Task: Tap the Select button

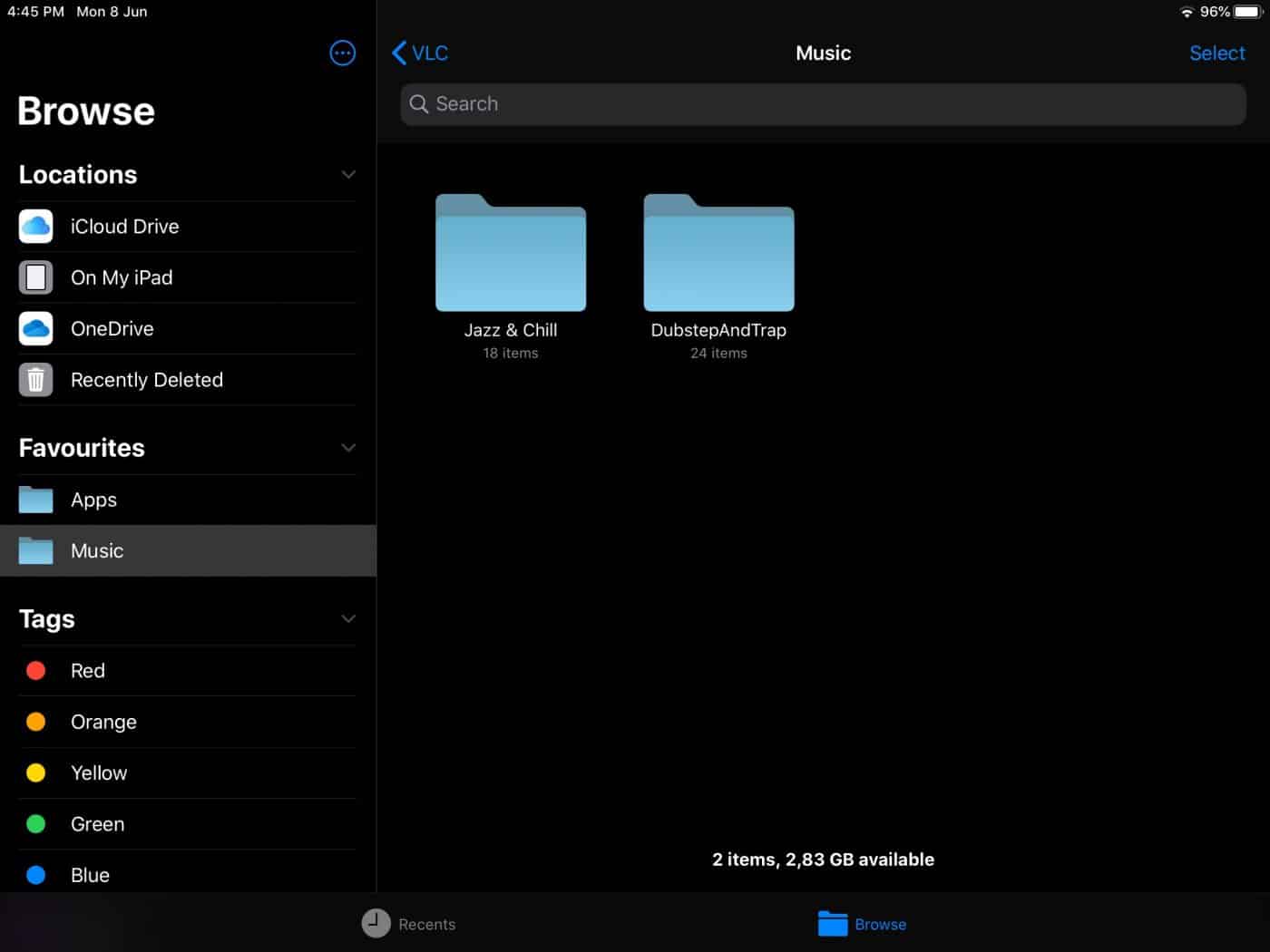Action: [x=1216, y=53]
